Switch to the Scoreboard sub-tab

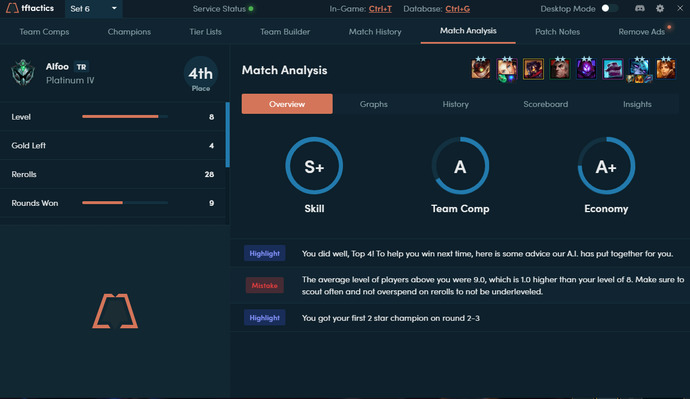coord(546,104)
